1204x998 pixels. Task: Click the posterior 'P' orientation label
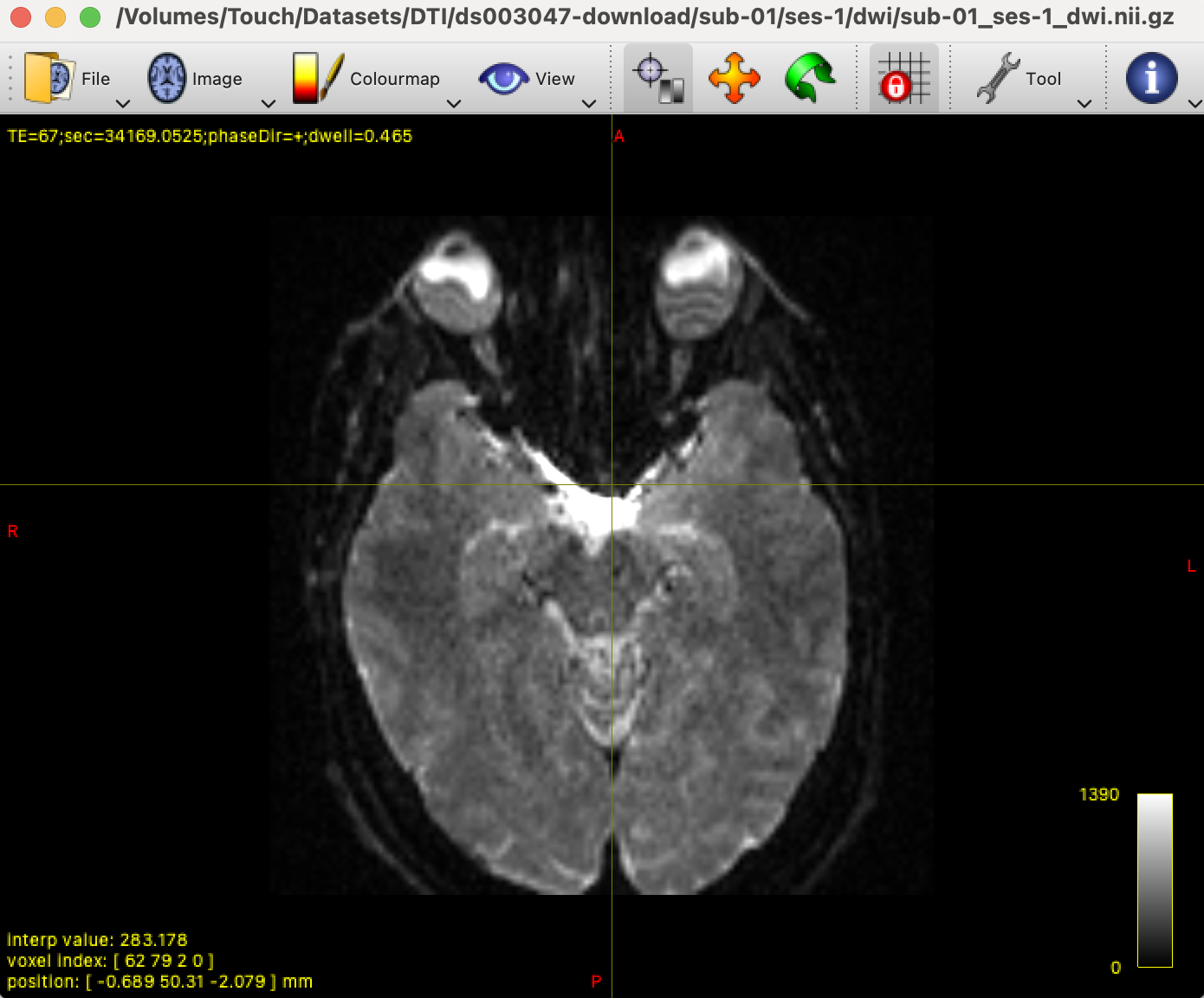coord(596,982)
